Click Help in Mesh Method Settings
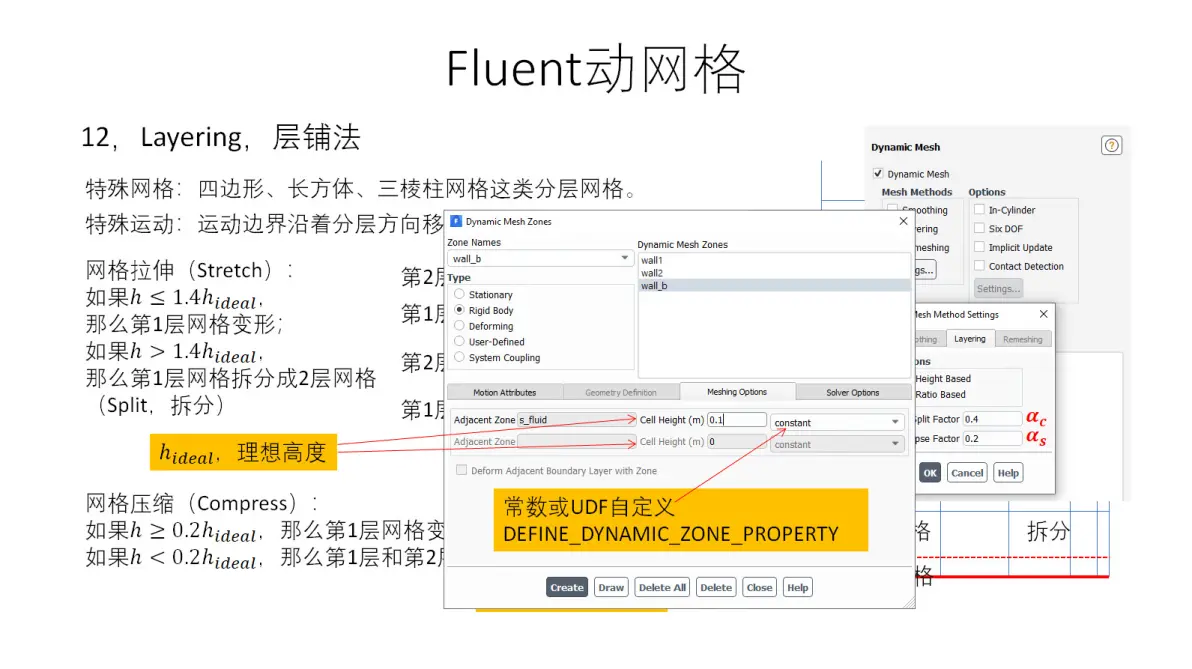 coord(1008,473)
